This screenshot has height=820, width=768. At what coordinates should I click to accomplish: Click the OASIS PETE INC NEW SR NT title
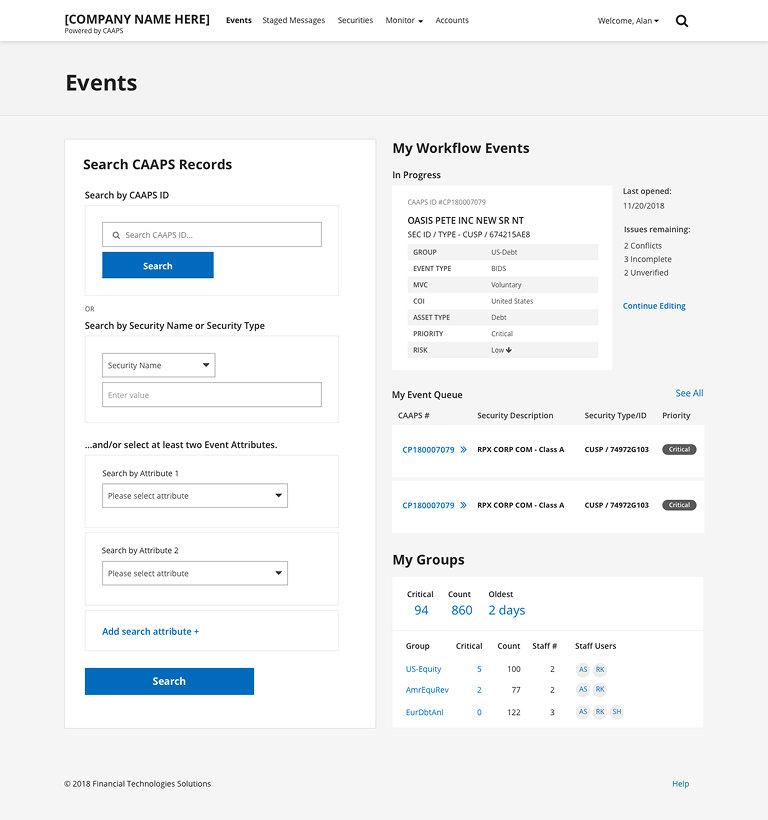[465, 221]
